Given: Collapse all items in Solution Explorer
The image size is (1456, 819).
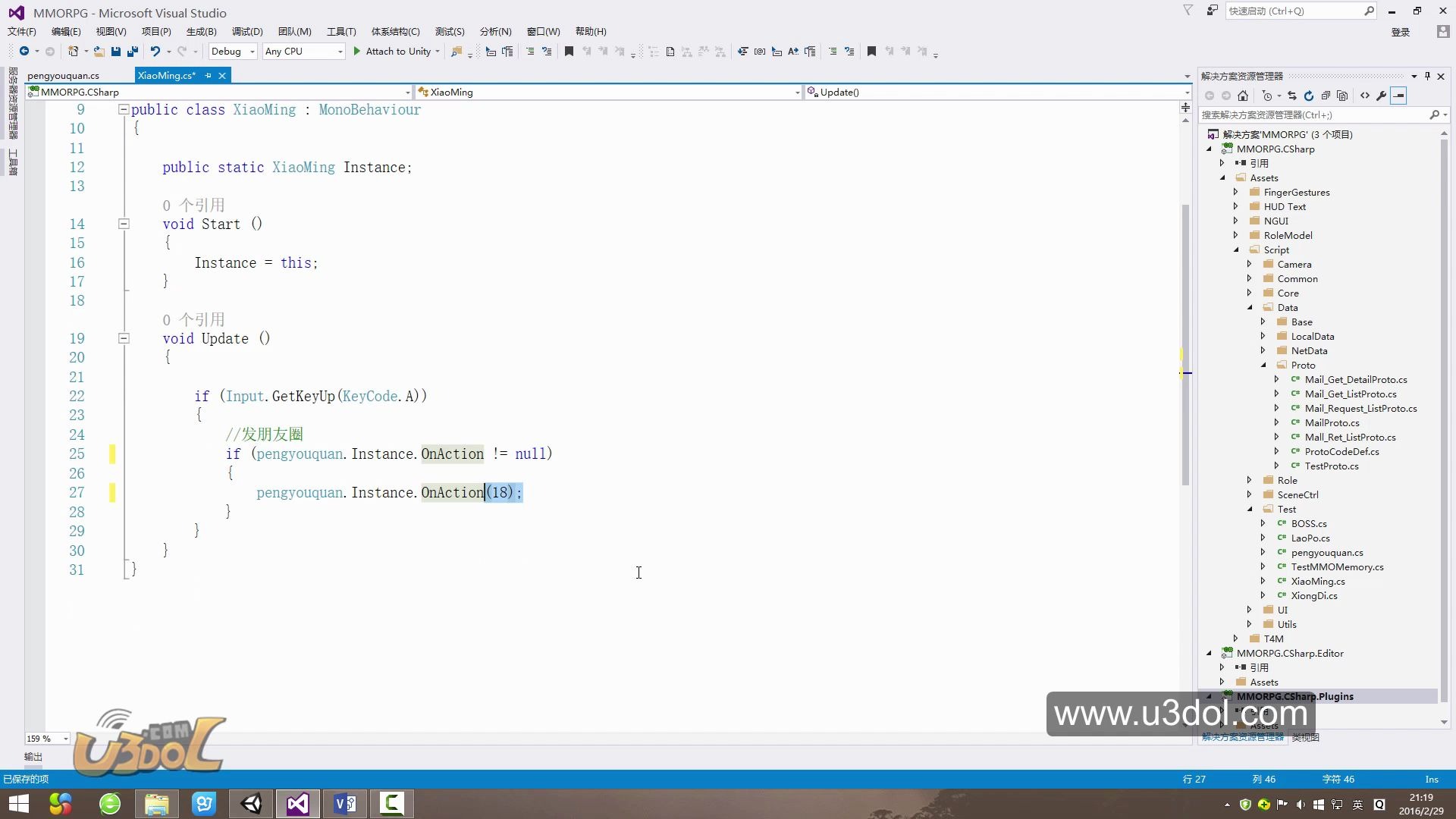Looking at the screenshot, I should [1326, 96].
